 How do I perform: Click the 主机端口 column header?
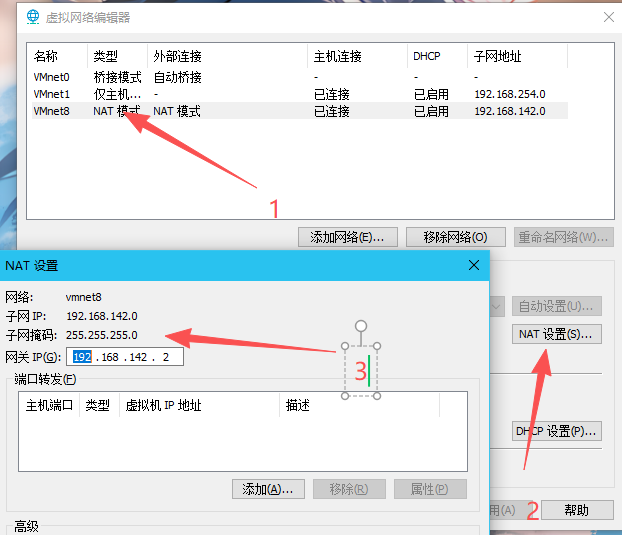49,405
